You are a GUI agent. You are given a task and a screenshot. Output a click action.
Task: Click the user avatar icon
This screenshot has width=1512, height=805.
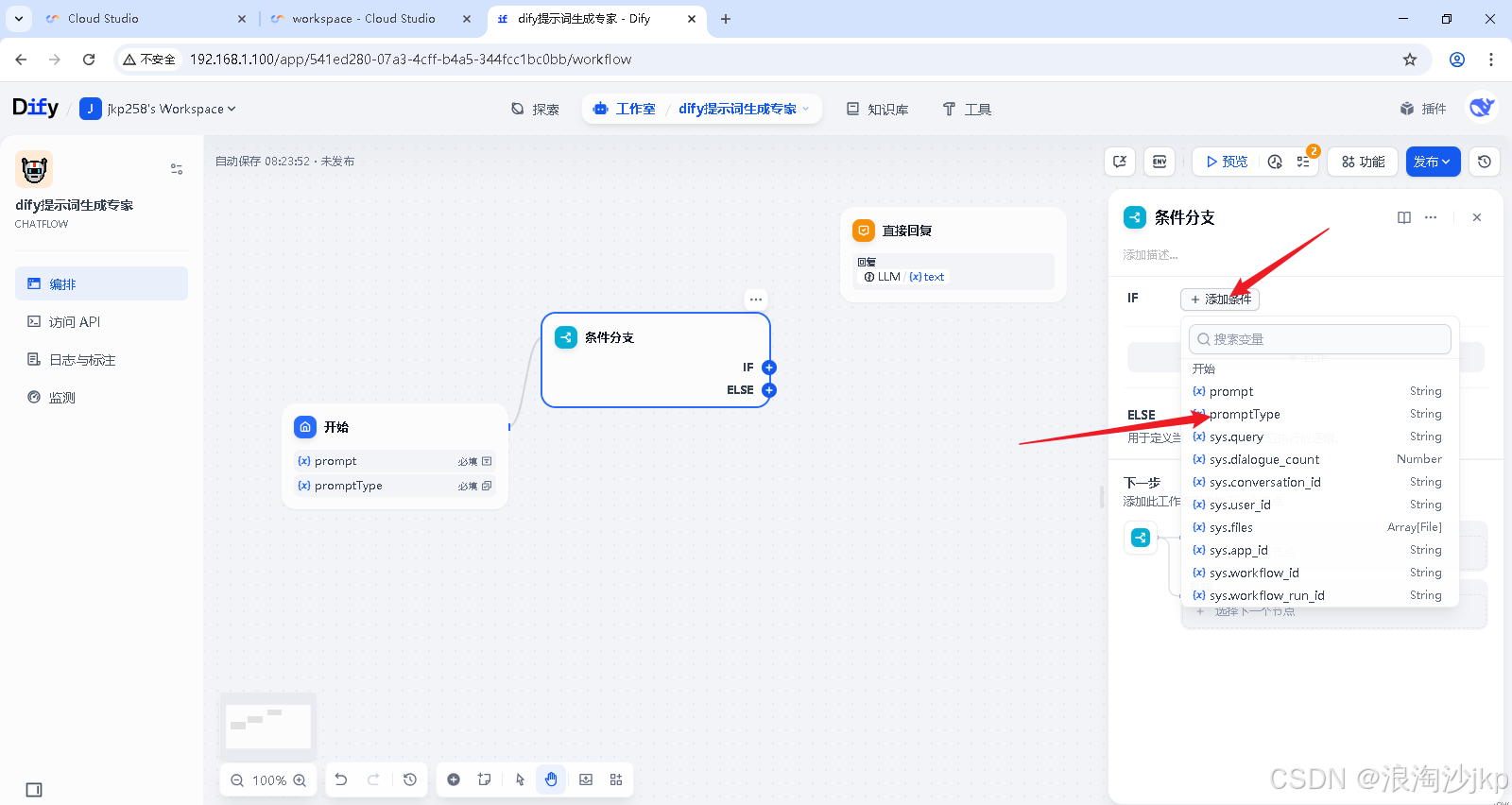1481,108
